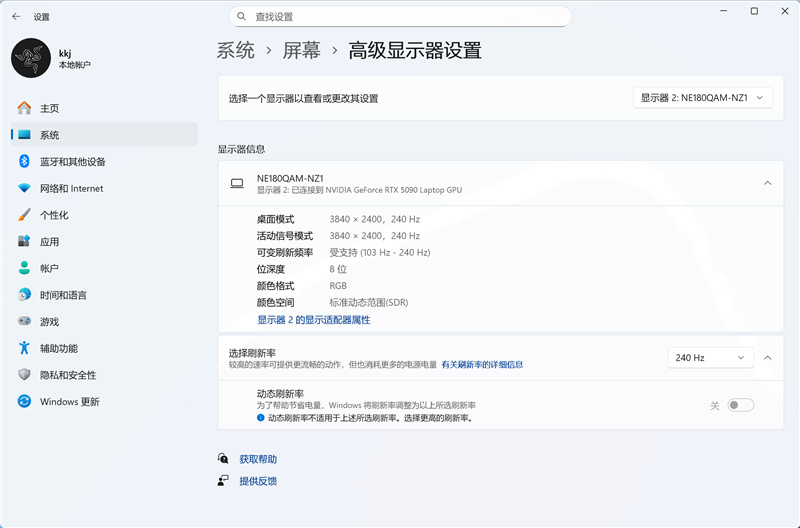Click the 应用 apps icon
Image resolution: width=800 pixels, height=528 pixels.
[24, 241]
